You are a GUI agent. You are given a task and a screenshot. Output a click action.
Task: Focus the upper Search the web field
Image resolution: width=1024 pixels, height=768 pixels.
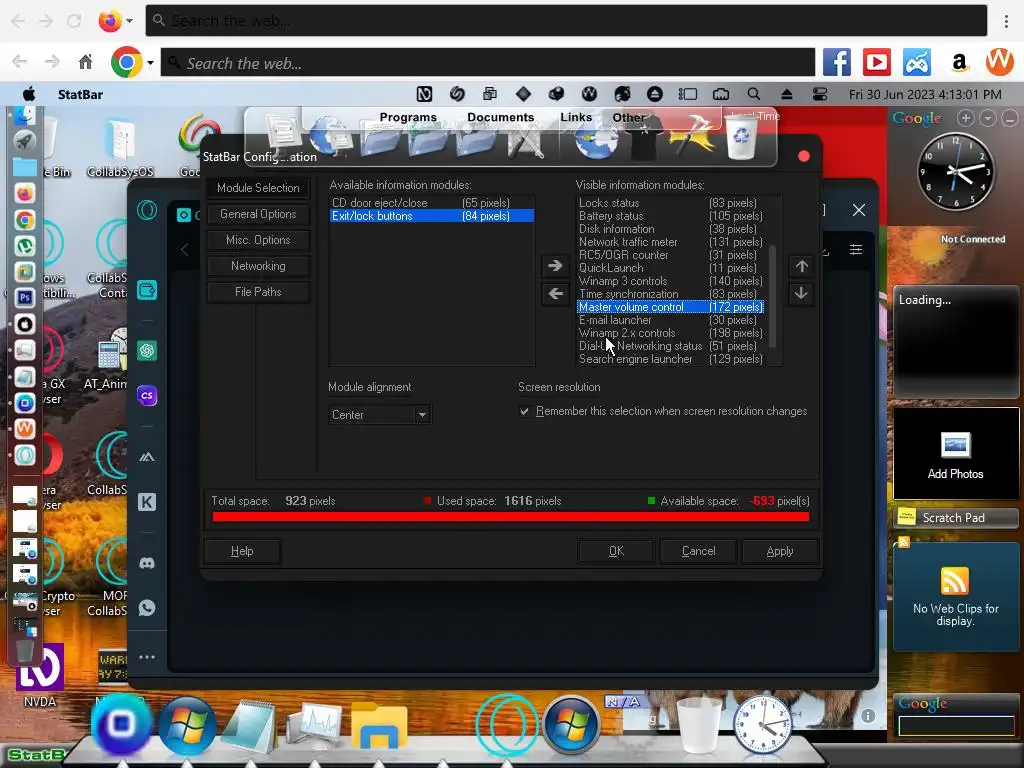(x=566, y=21)
